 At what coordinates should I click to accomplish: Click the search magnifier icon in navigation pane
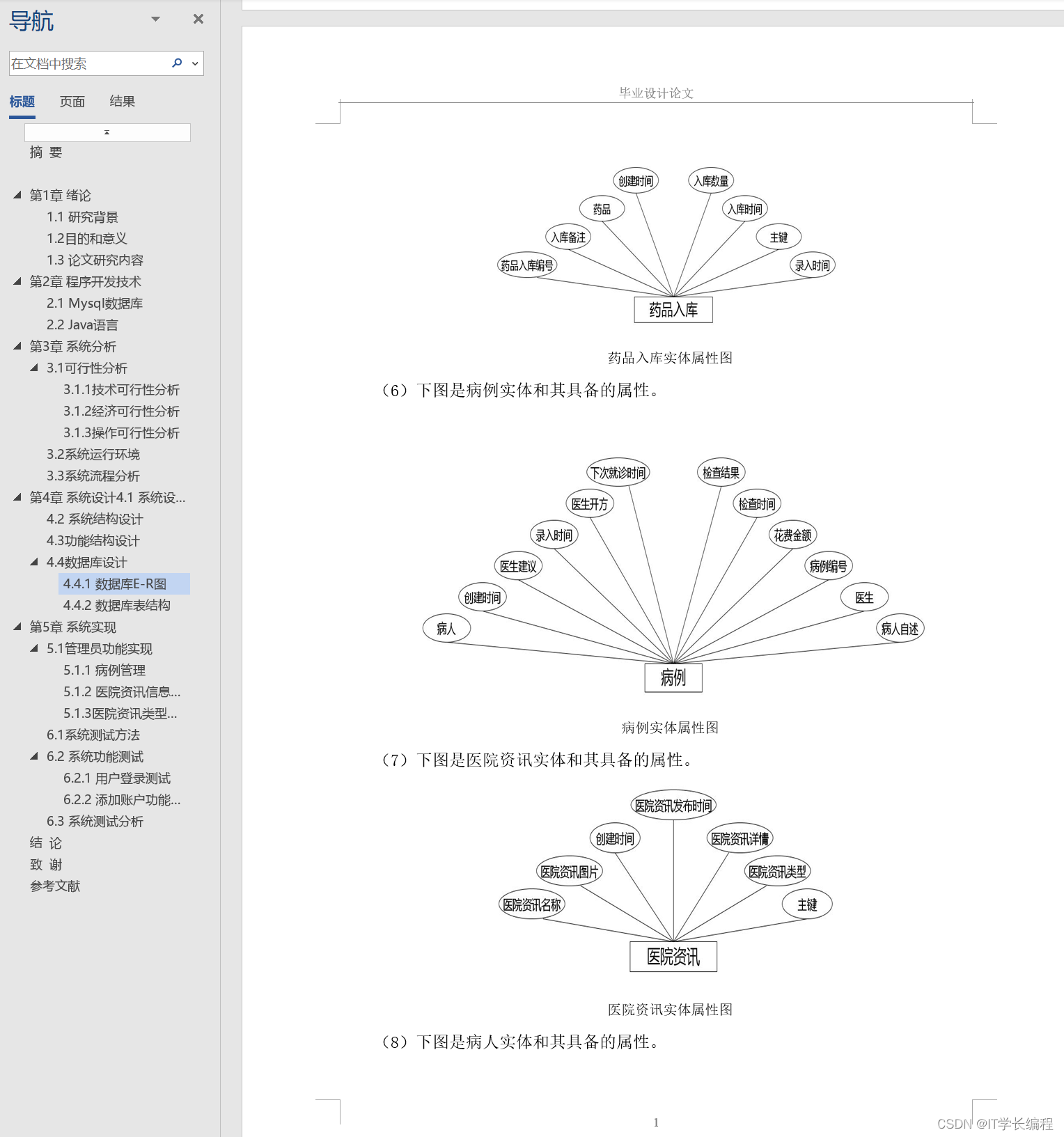point(177,63)
